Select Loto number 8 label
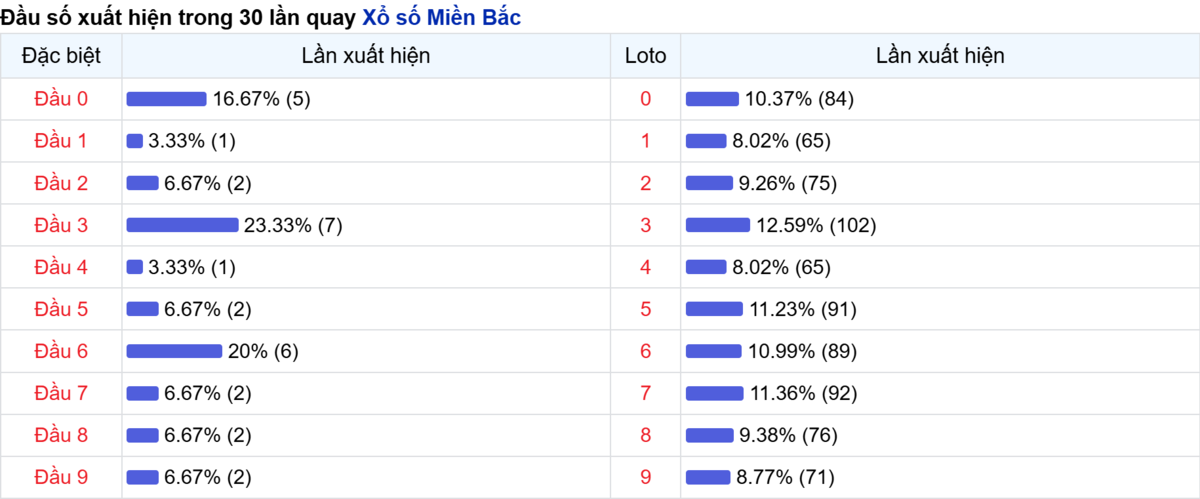Screen dimensions: 1200x499 (645, 435)
